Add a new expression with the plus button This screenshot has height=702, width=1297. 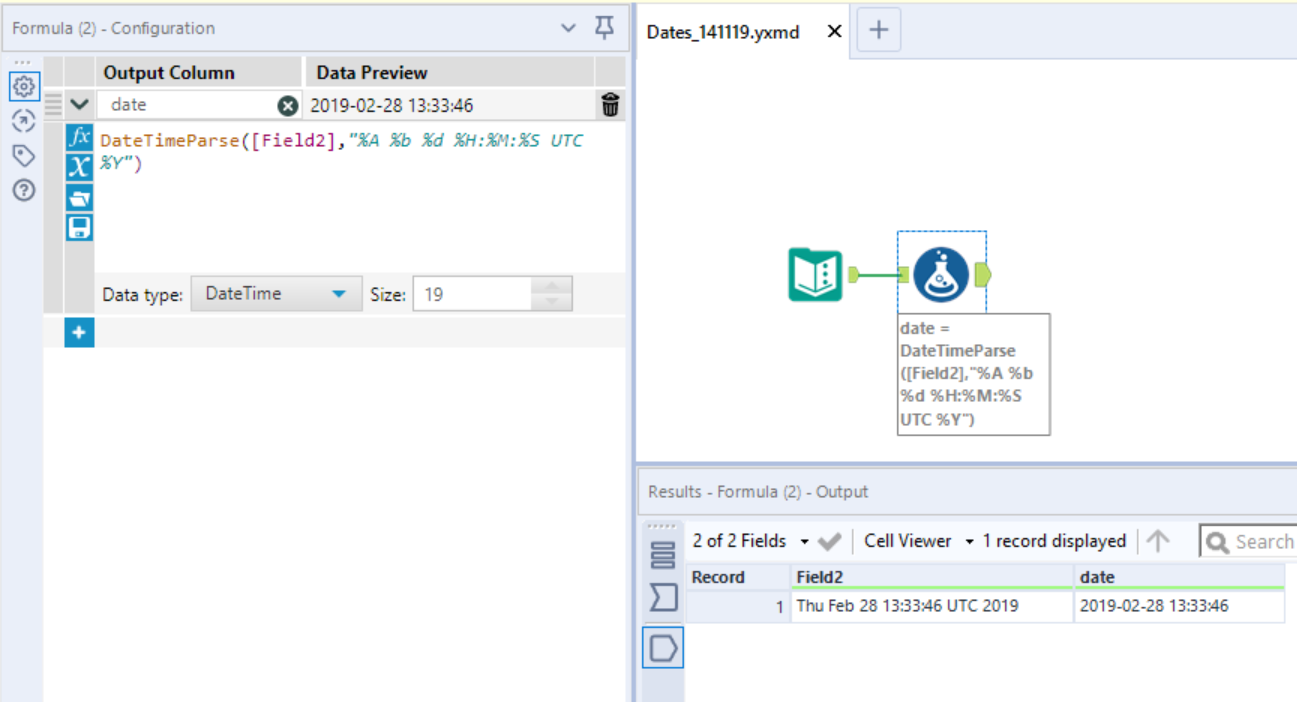[80, 332]
